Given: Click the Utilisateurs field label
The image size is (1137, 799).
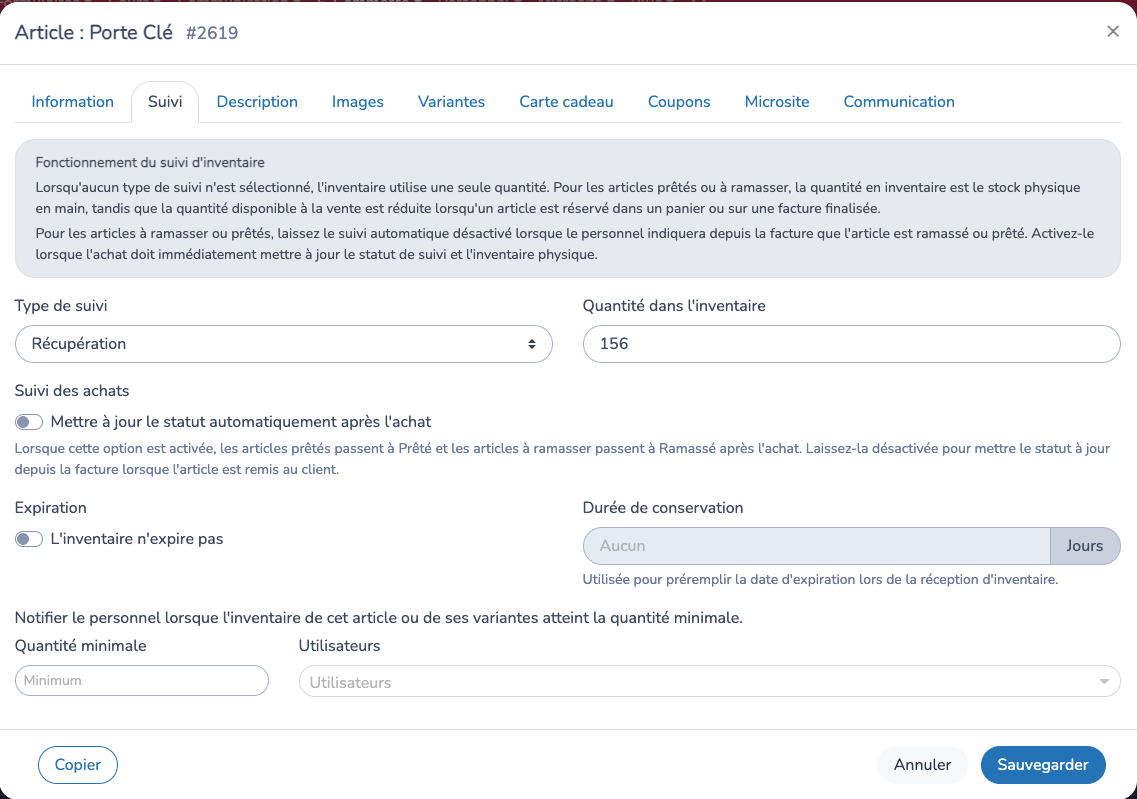Looking at the screenshot, I should 339,646.
